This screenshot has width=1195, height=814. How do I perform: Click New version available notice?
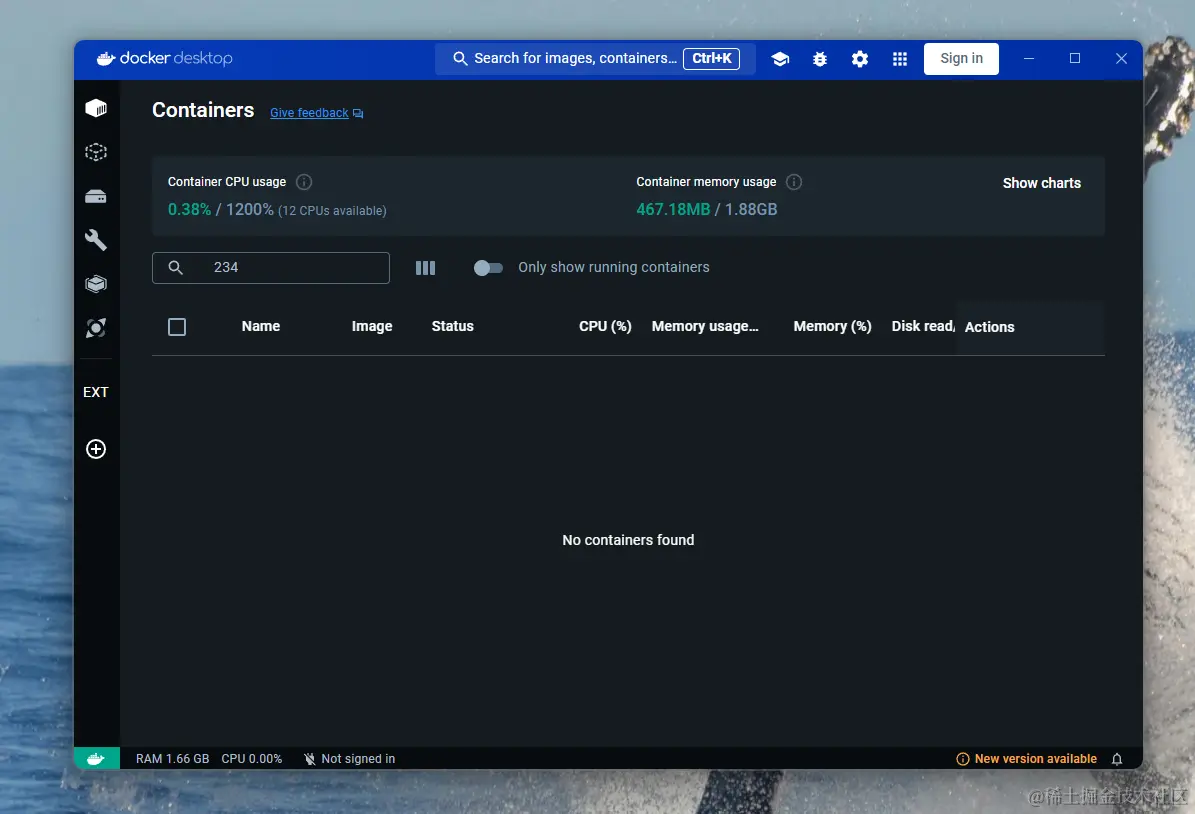click(x=1027, y=759)
